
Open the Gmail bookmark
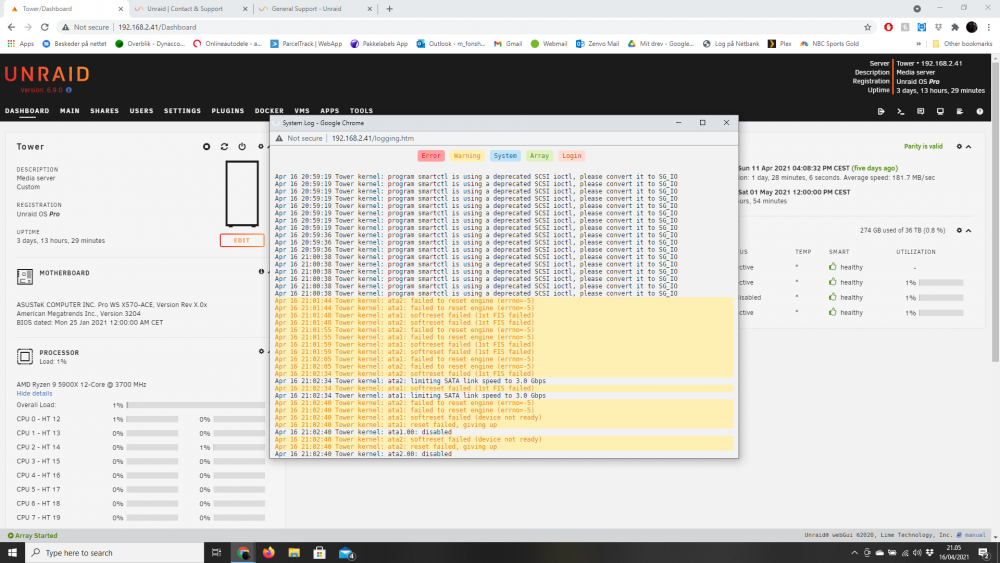pos(508,44)
